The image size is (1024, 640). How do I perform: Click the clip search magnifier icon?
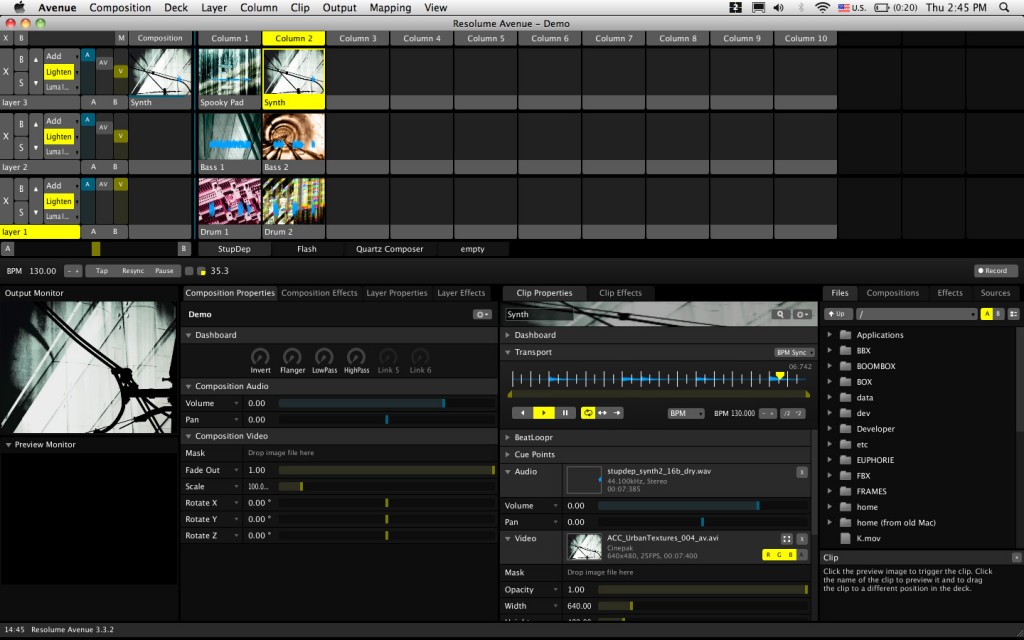[x=780, y=314]
